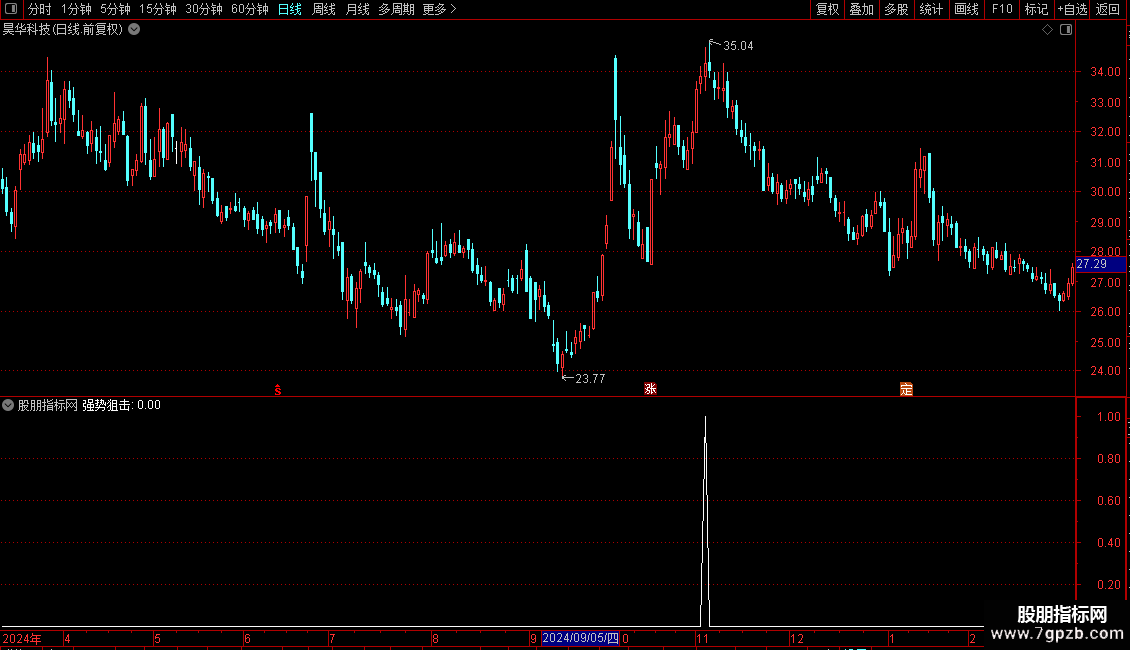Select the 1分钟 period

[x=76, y=9]
